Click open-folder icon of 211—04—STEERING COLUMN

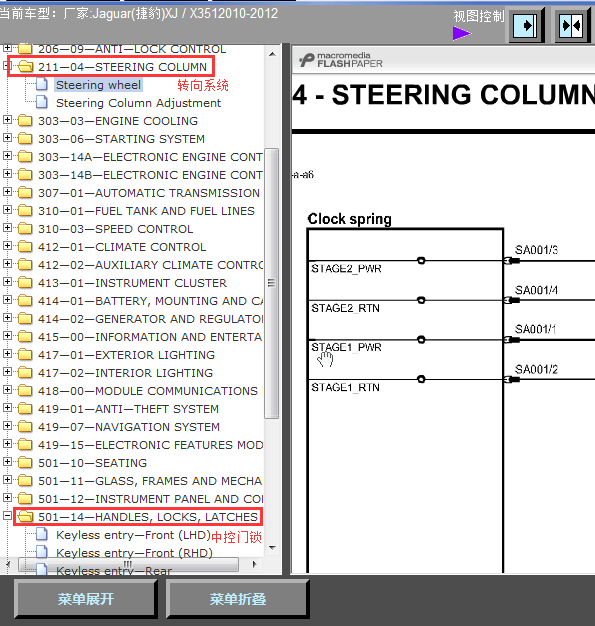click(26, 67)
